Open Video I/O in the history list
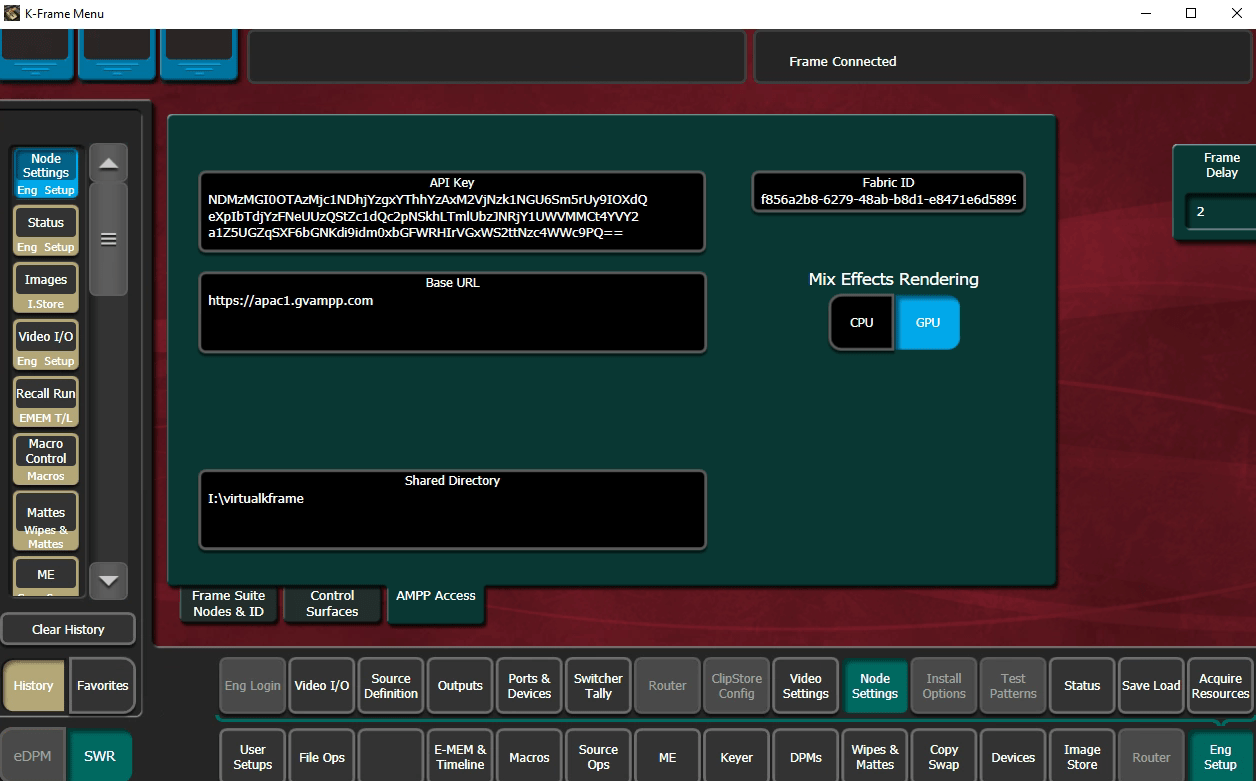Viewport: 1256px width, 781px height. pyautogui.click(x=46, y=344)
